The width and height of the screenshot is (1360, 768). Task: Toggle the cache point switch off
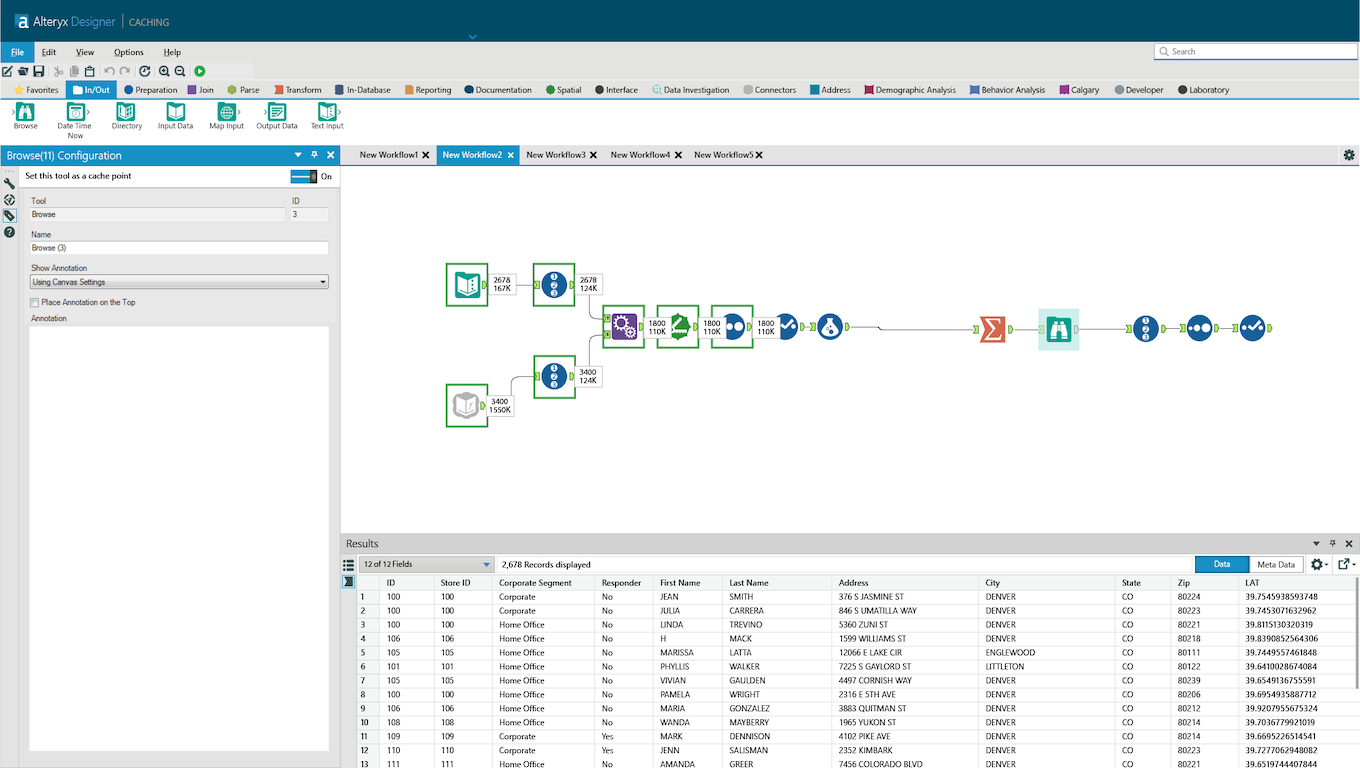[x=303, y=176]
